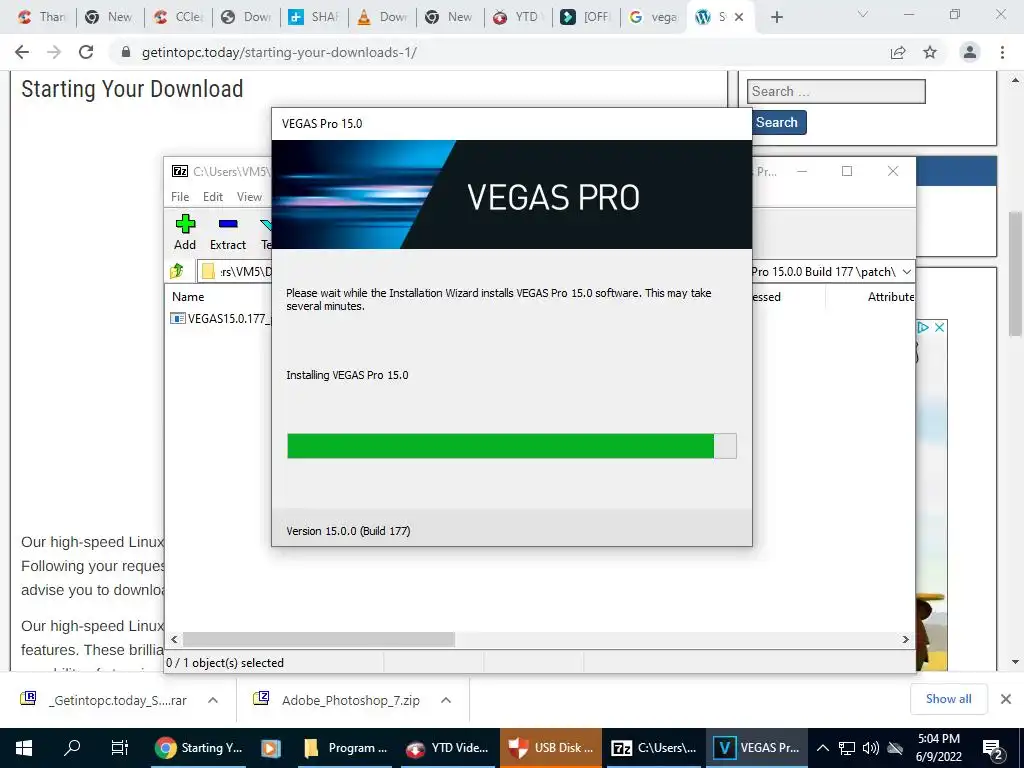Click the AdChoices triangle icon
Screen dimensions: 1024x768
[923, 327]
